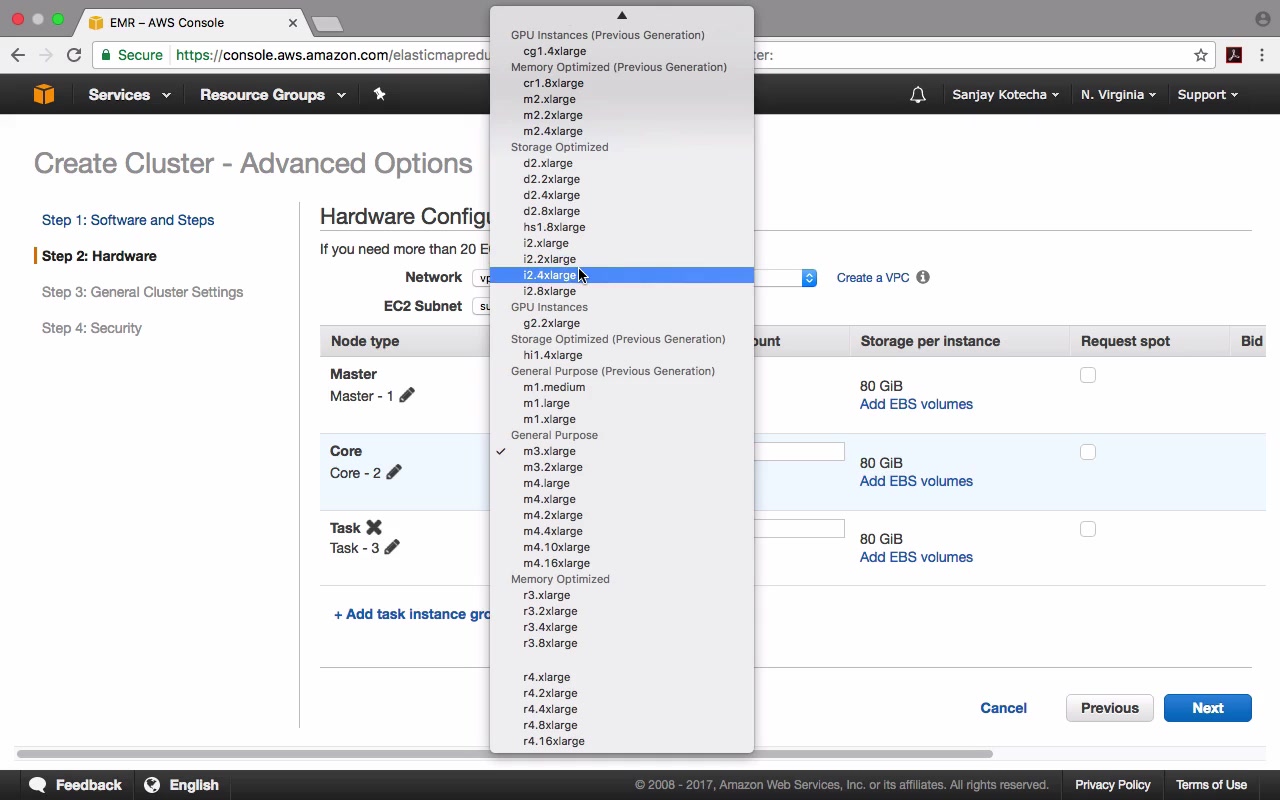Choose r4.xlarge from the list
This screenshot has width=1280, height=800.
click(621, 677)
